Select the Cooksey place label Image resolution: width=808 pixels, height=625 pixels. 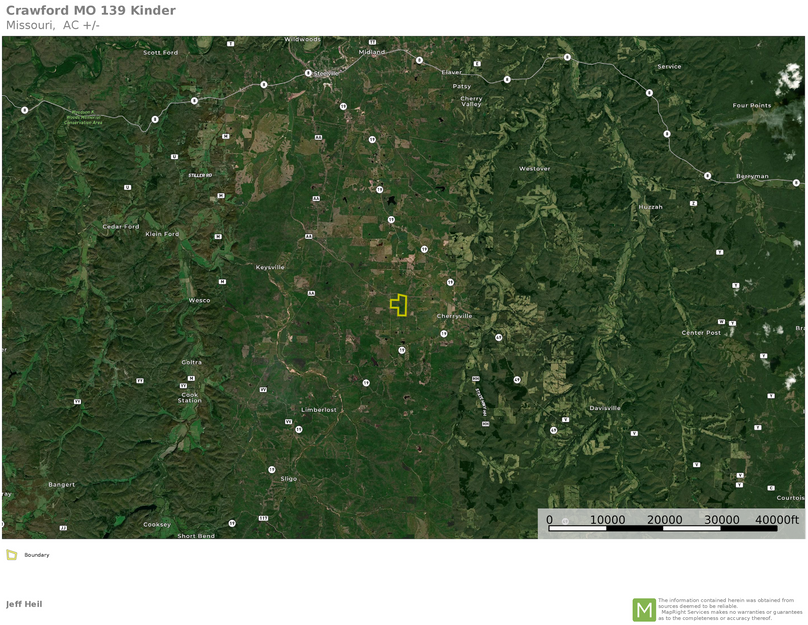157,525
